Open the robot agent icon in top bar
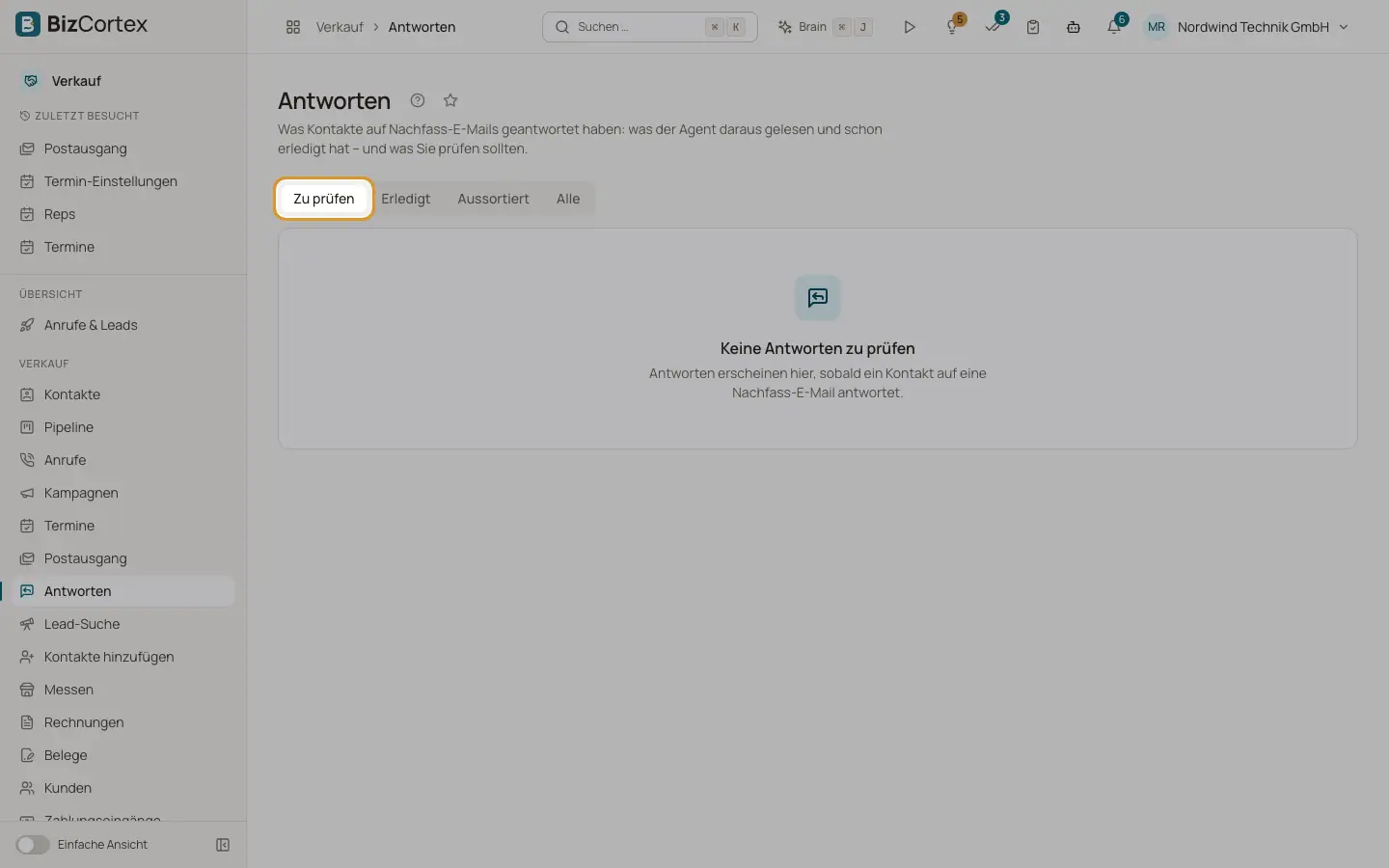The width and height of the screenshot is (1389, 868). (x=1074, y=27)
